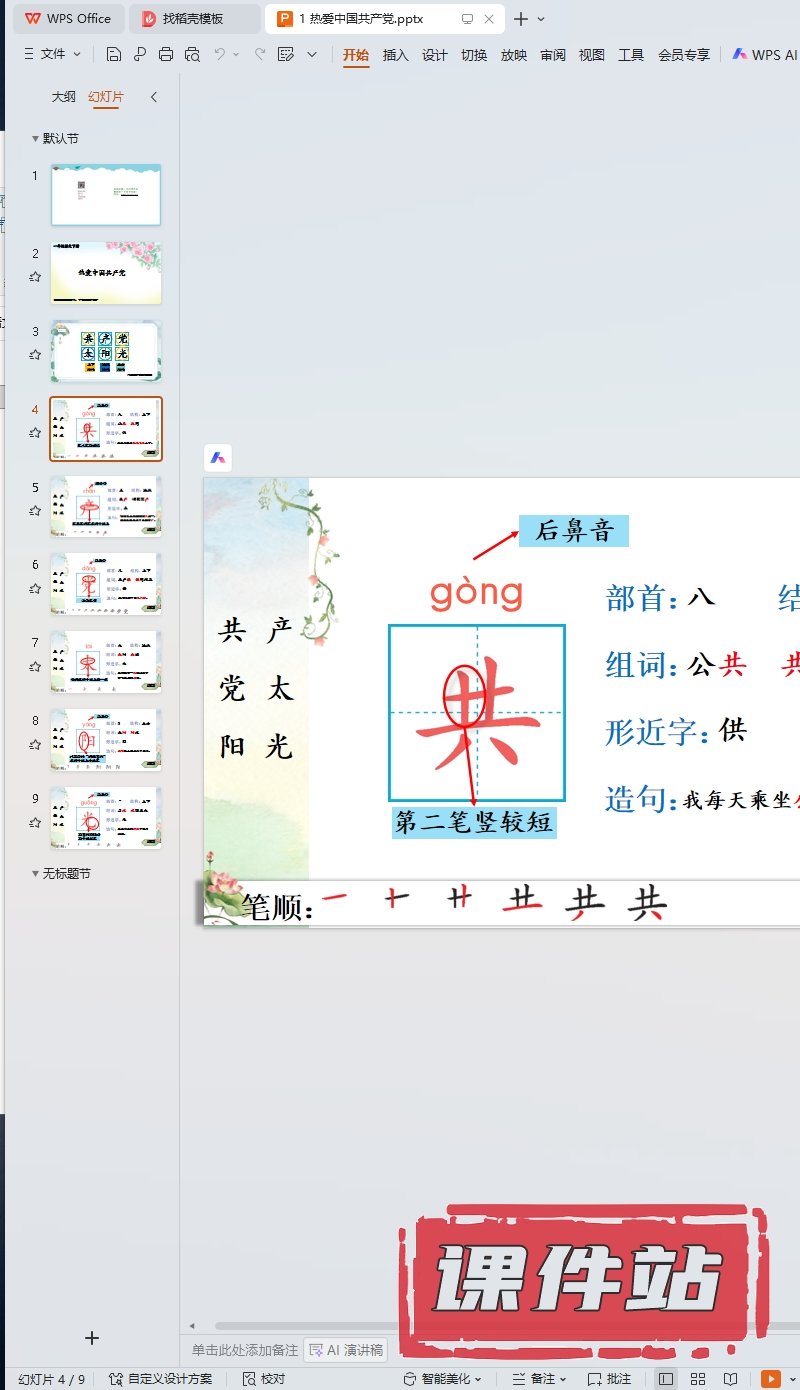Add new slide with plus icon
This screenshot has width=800, height=1390.
tap(92, 1338)
